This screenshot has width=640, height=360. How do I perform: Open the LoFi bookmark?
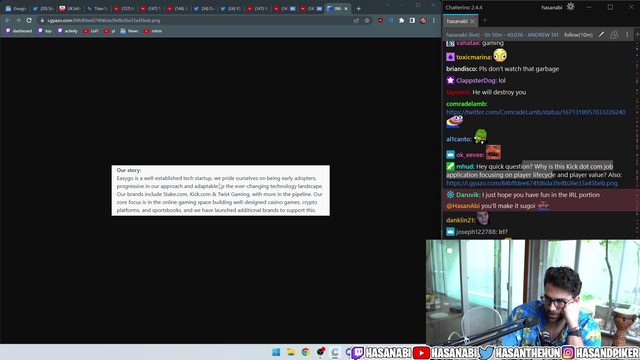click(x=91, y=31)
